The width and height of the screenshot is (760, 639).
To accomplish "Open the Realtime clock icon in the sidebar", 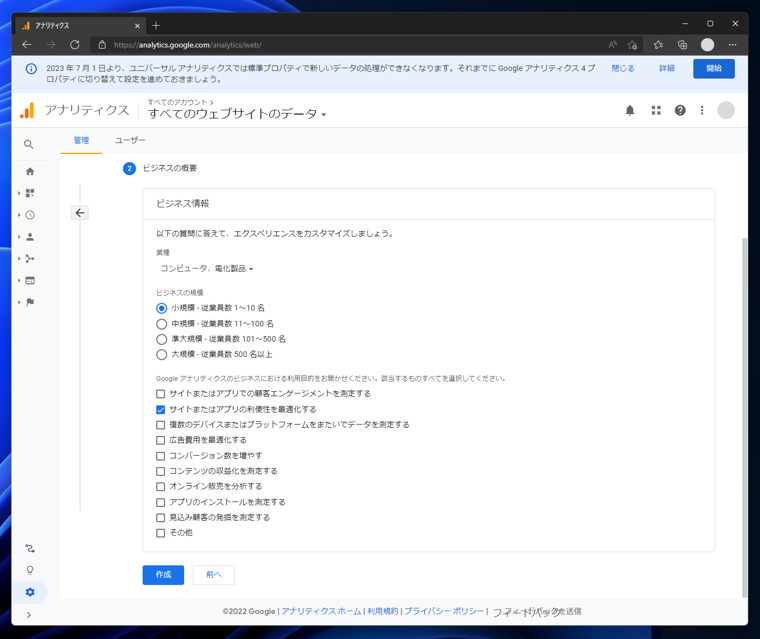I will (x=30, y=215).
